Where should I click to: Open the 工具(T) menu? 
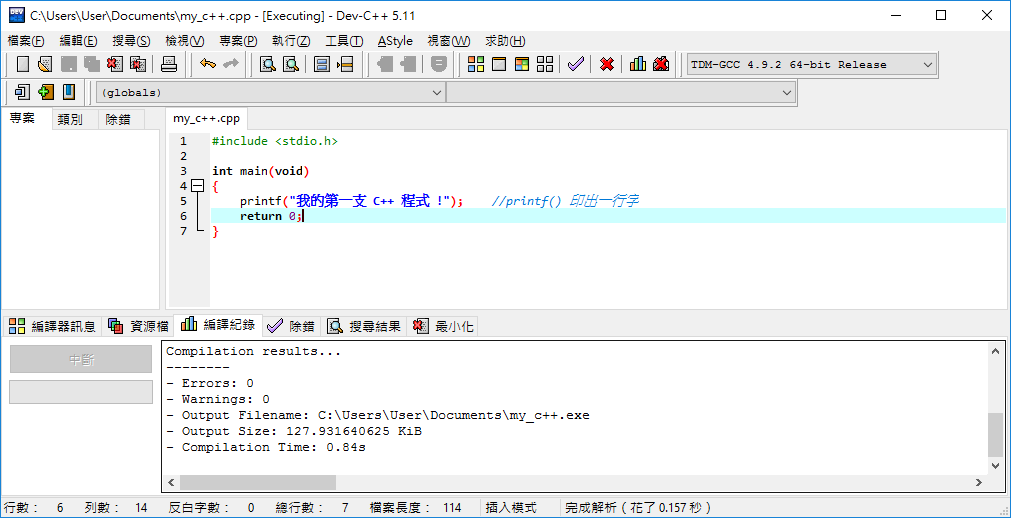pyautogui.click(x=344, y=41)
